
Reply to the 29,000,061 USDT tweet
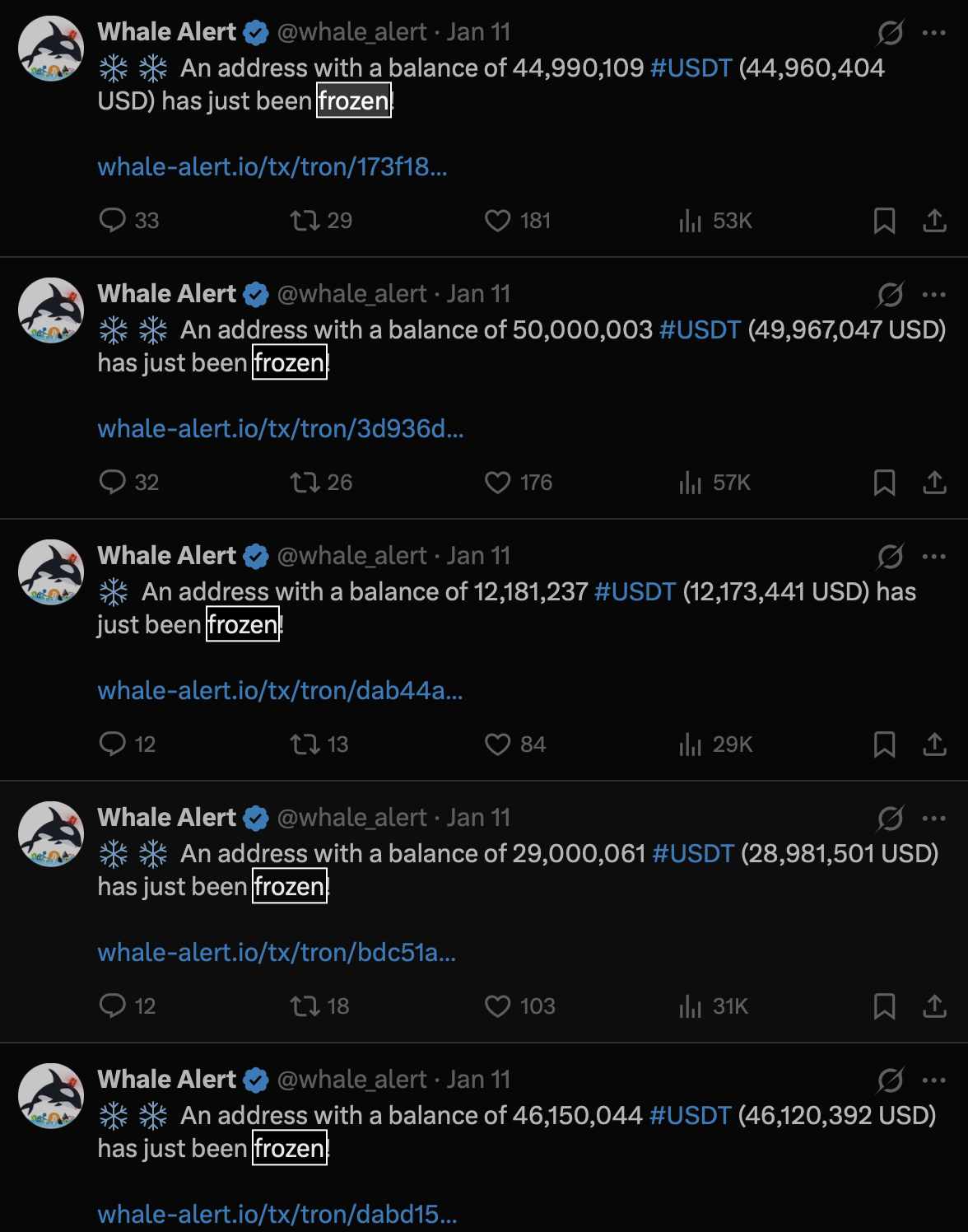tap(112, 1006)
